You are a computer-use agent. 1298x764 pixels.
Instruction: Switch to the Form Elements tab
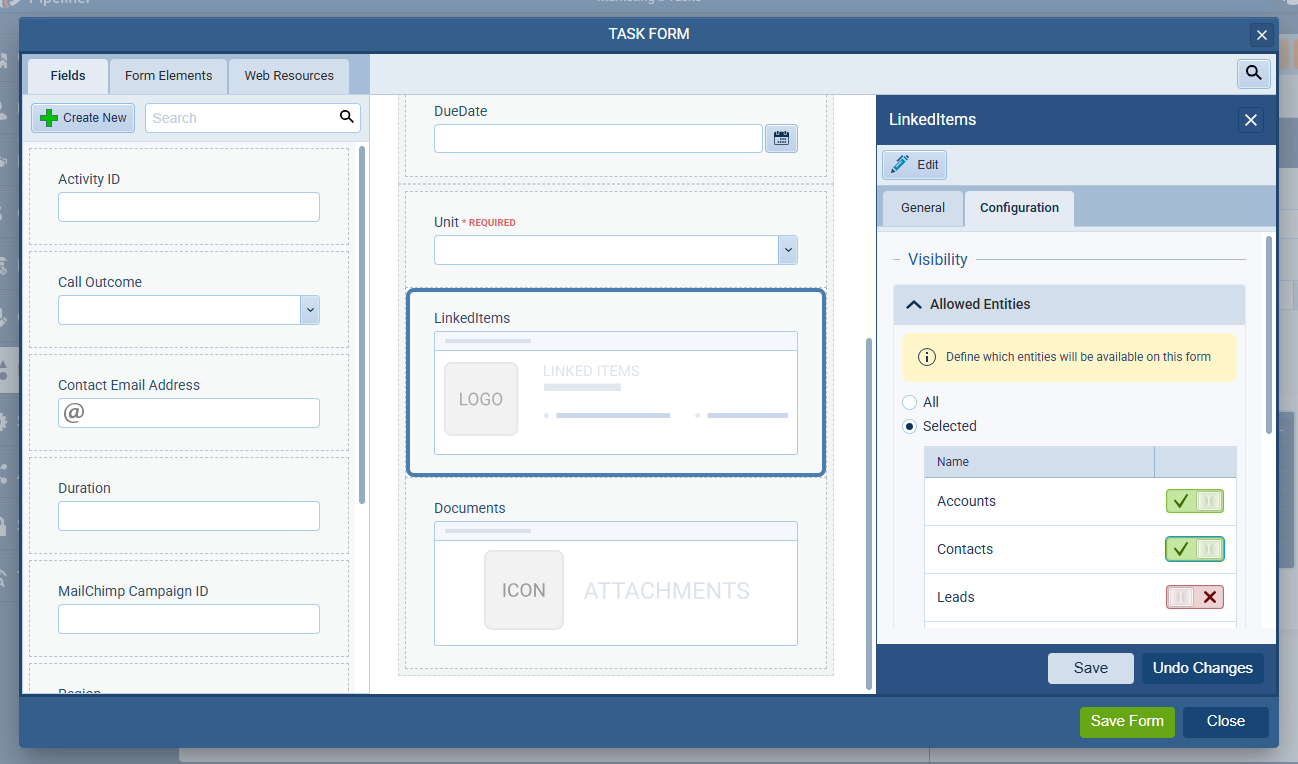point(168,76)
